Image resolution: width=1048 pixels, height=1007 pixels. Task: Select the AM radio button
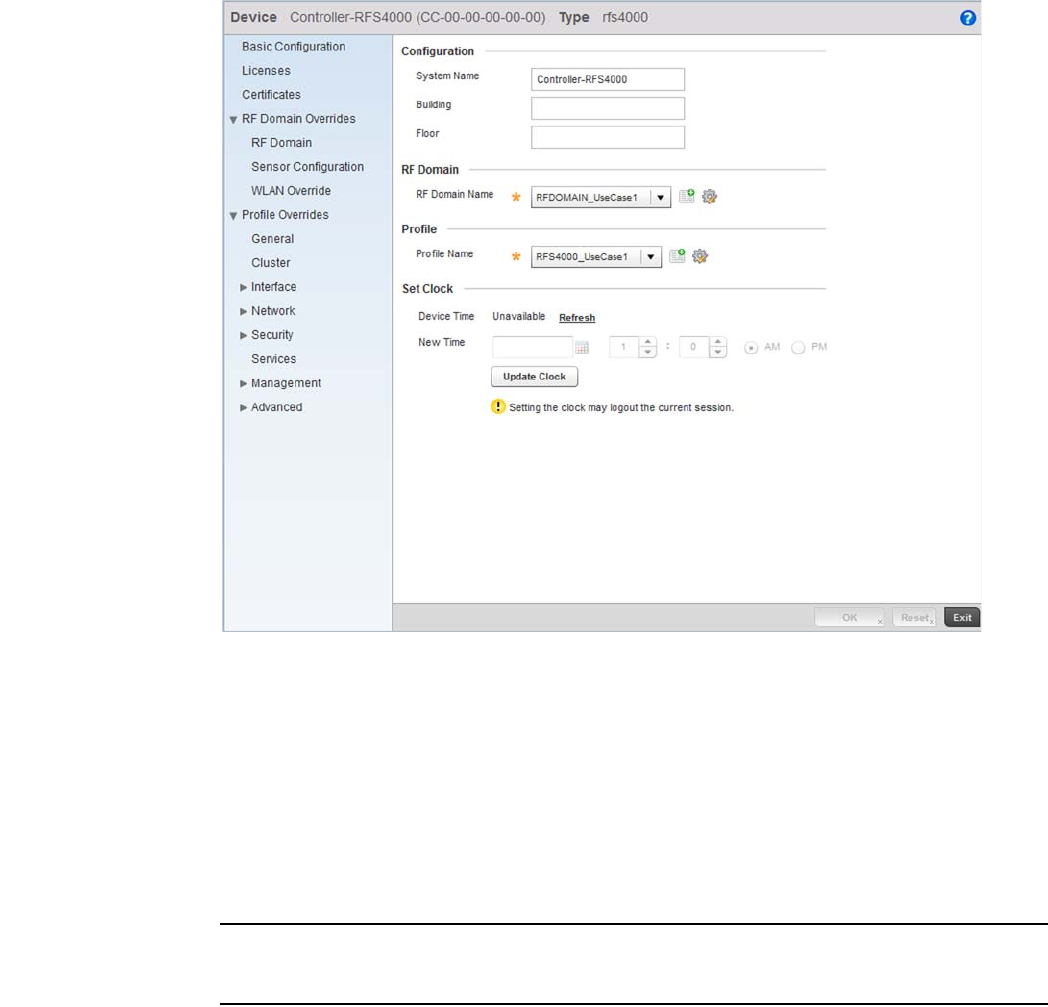[x=751, y=347]
